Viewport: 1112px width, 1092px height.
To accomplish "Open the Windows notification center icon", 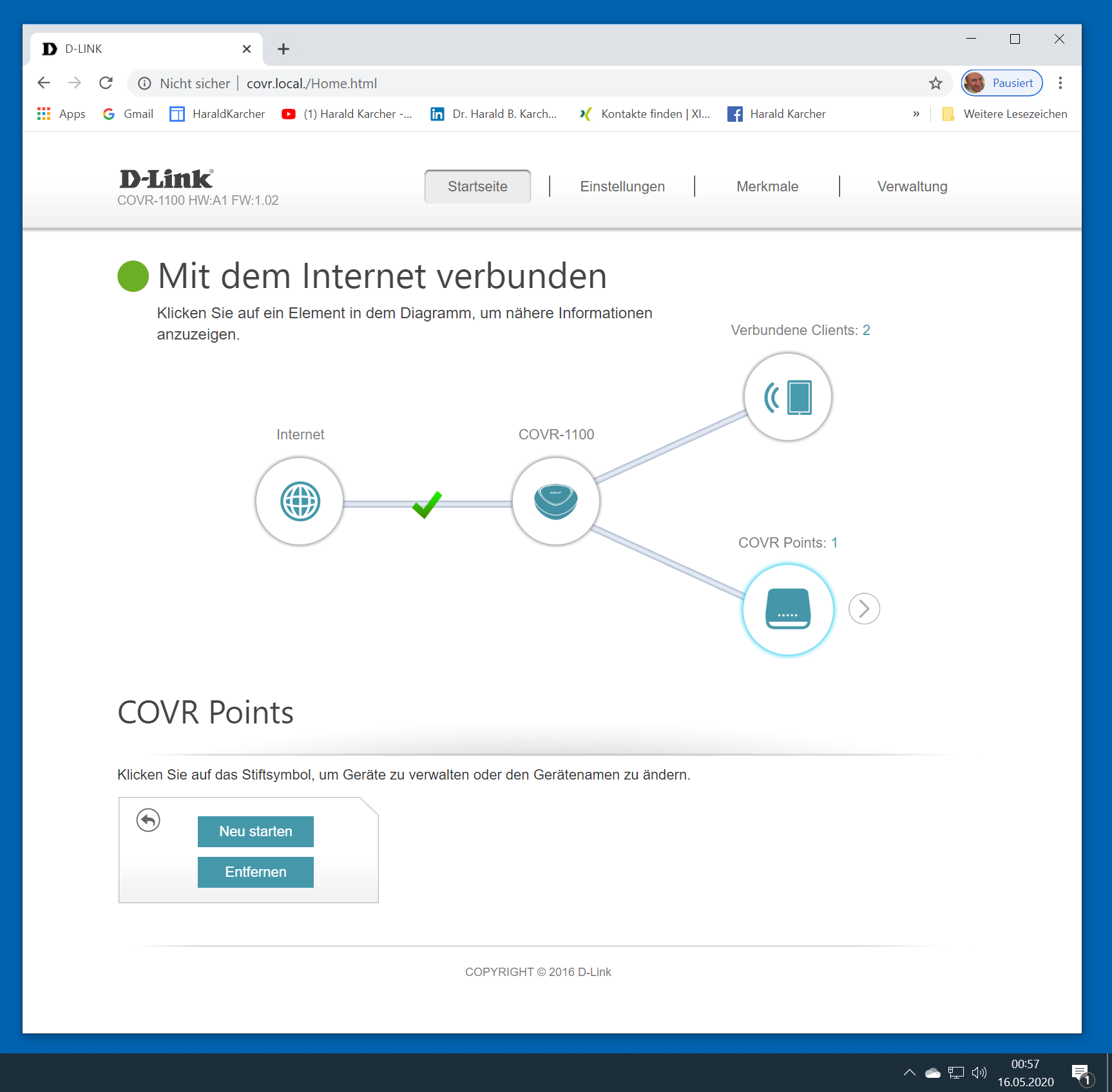I will pyautogui.click(x=1082, y=1074).
